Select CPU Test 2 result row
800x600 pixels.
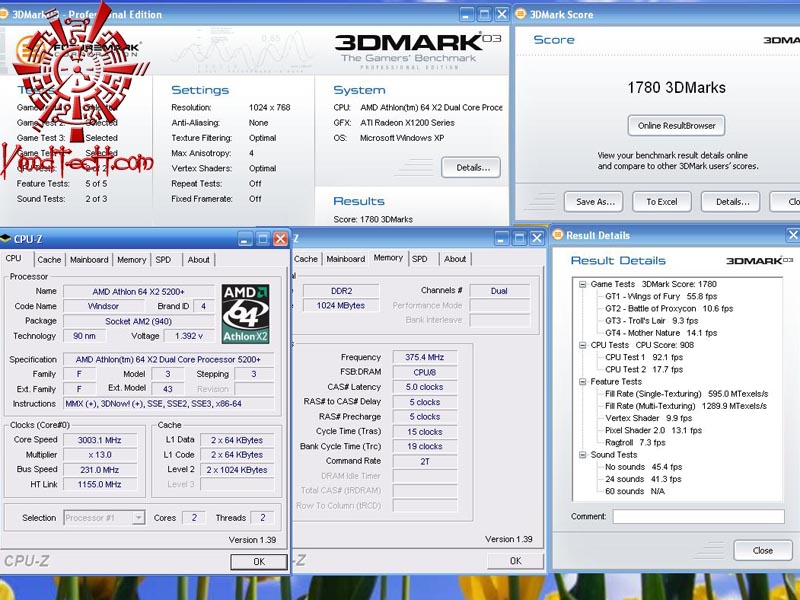pyautogui.click(x=643, y=370)
